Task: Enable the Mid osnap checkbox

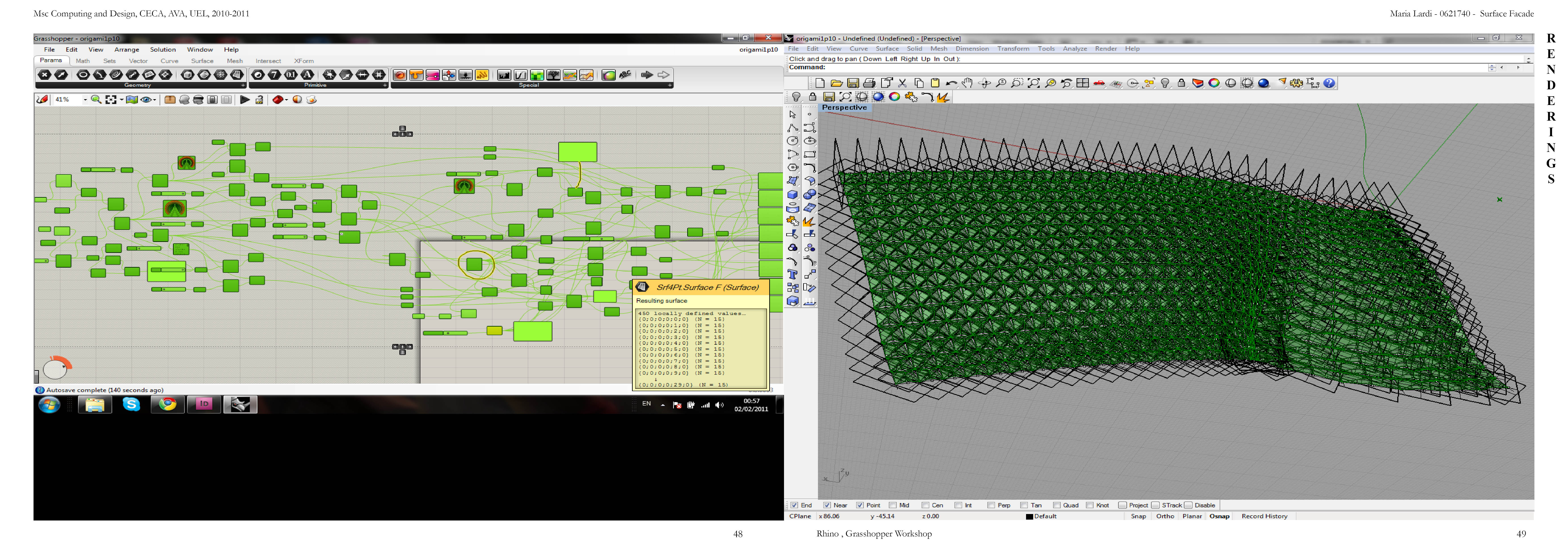Action: click(893, 505)
